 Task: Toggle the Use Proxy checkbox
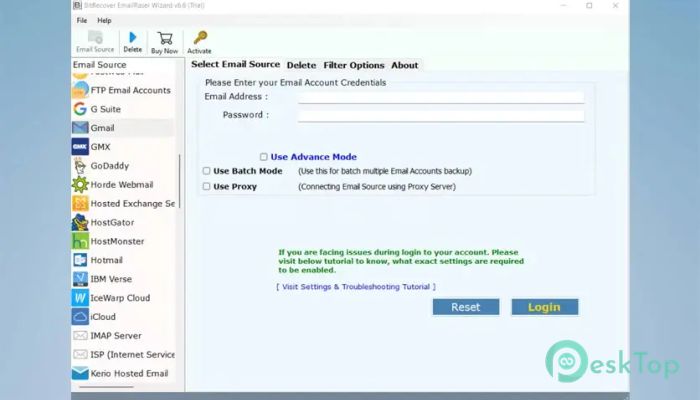click(x=206, y=186)
